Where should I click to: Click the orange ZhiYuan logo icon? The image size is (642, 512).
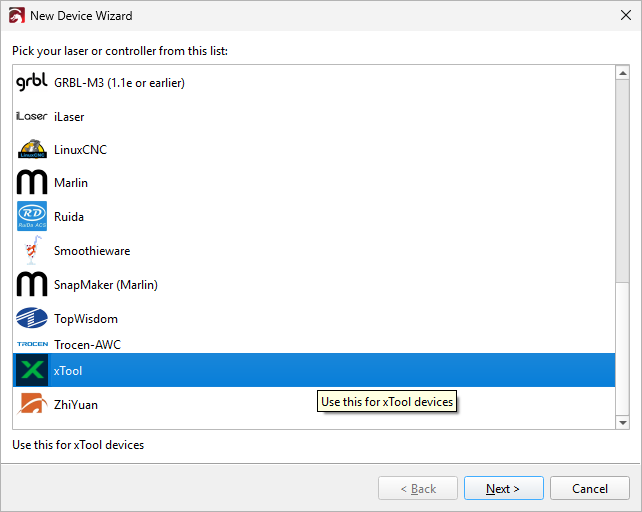(32, 404)
